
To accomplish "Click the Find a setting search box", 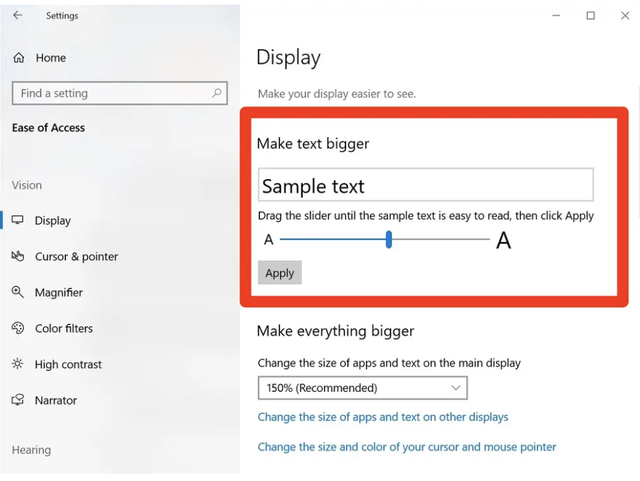I will (110, 93).
